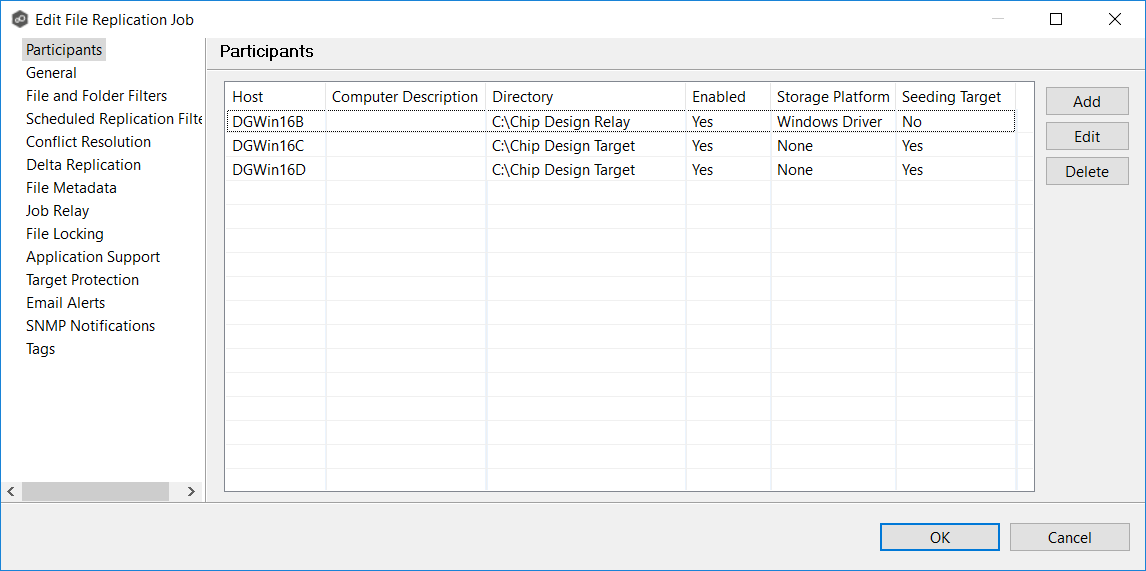Switch to the Job Relay page
The height and width of the screenshot is (571, 1146).
coord(57,211)
